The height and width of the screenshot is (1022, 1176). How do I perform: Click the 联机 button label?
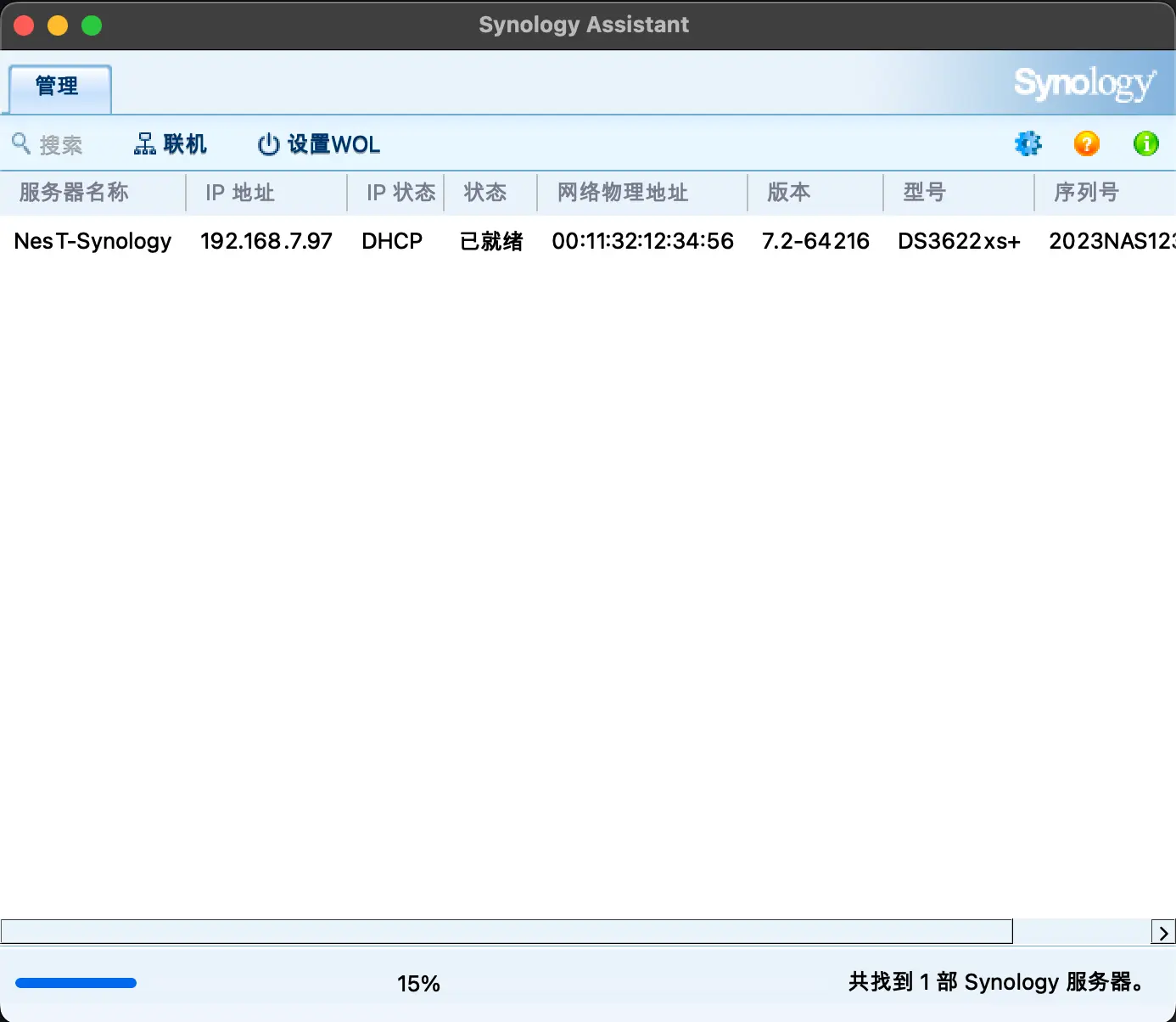coord(185,144)
